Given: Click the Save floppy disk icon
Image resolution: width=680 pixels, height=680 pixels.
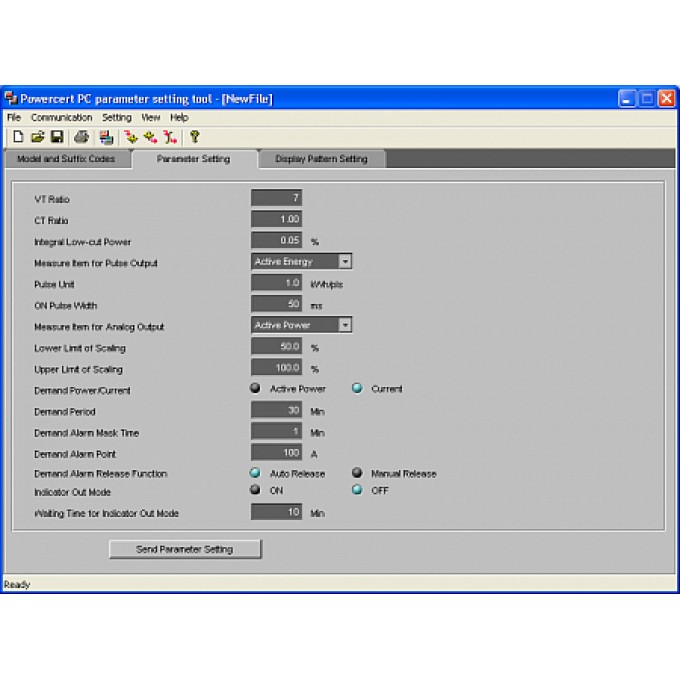Looking at the screenshot, I should tap(57, 137).
